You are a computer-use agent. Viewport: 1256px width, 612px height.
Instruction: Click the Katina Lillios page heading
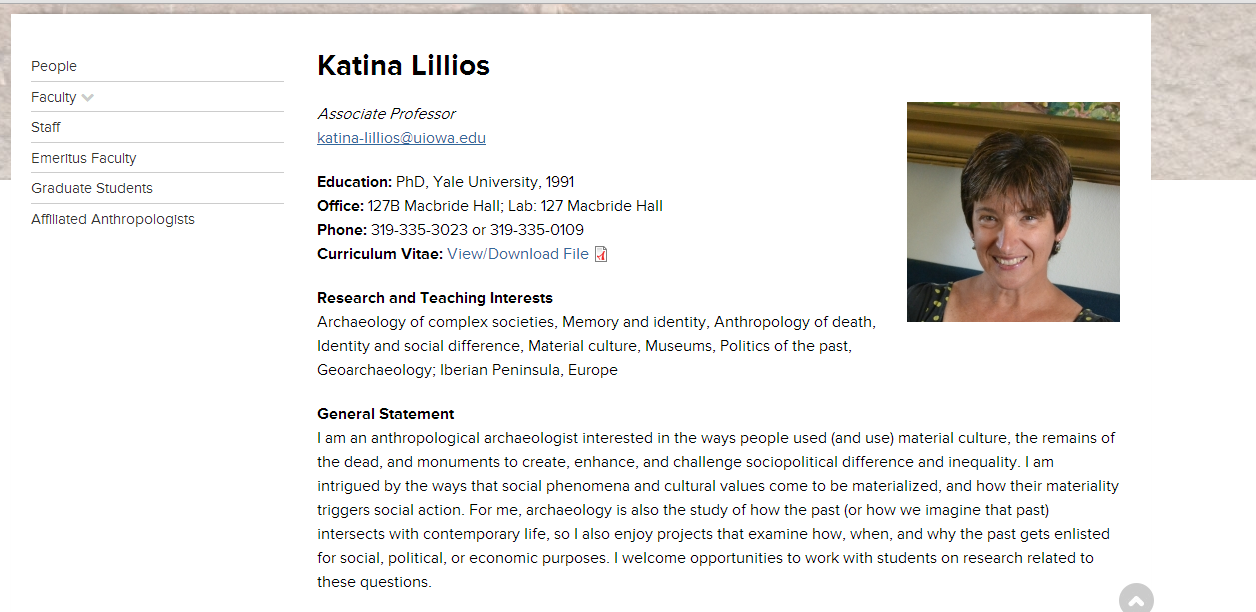pos(403,66)
